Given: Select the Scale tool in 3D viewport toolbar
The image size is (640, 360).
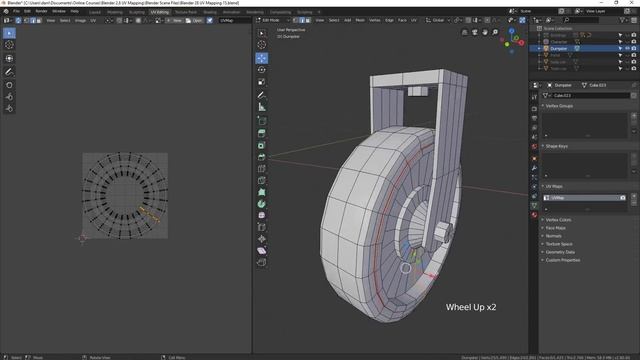Looking at the screenshot, I should click(262, 82).
